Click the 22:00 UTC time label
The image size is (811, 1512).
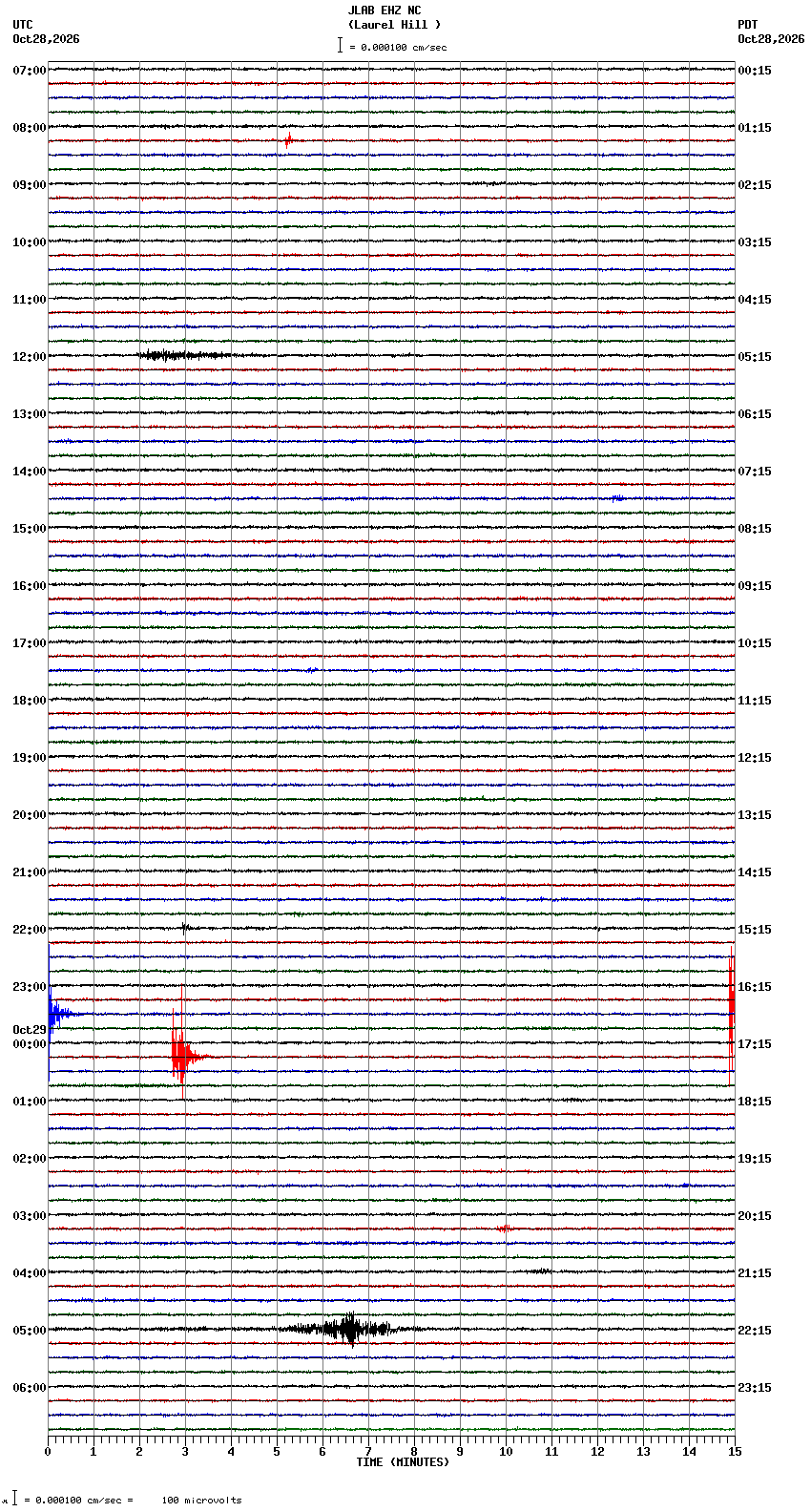coord(30,930)
